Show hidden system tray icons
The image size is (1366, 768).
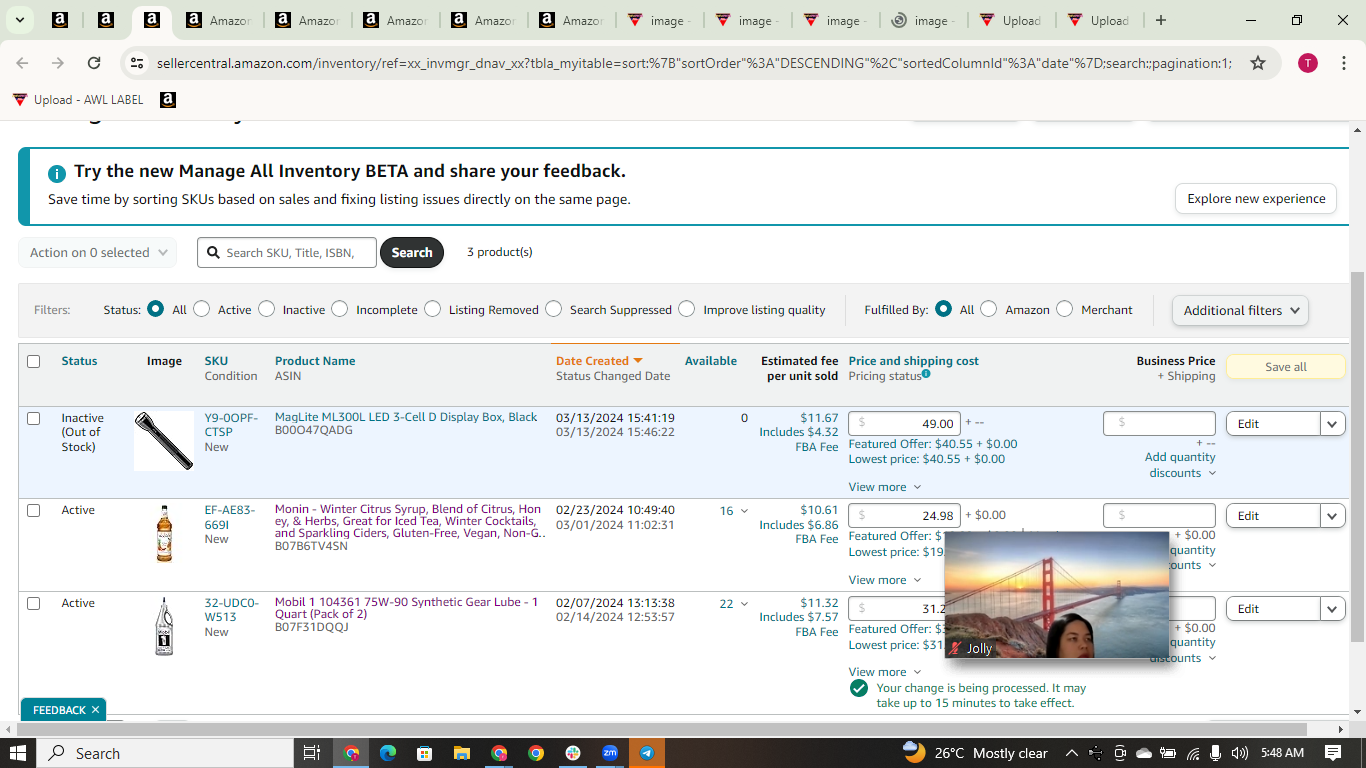click(x=1072, y=753)
